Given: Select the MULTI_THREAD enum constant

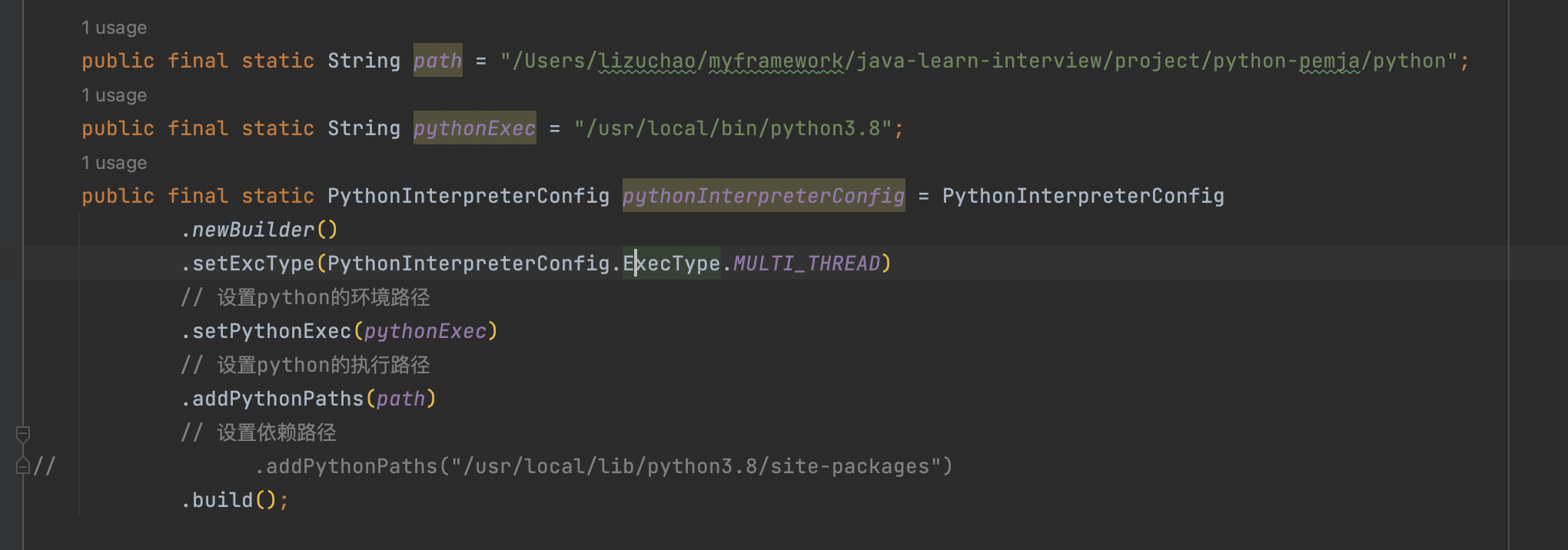Looking at the screenshot, I should point(806,263).
